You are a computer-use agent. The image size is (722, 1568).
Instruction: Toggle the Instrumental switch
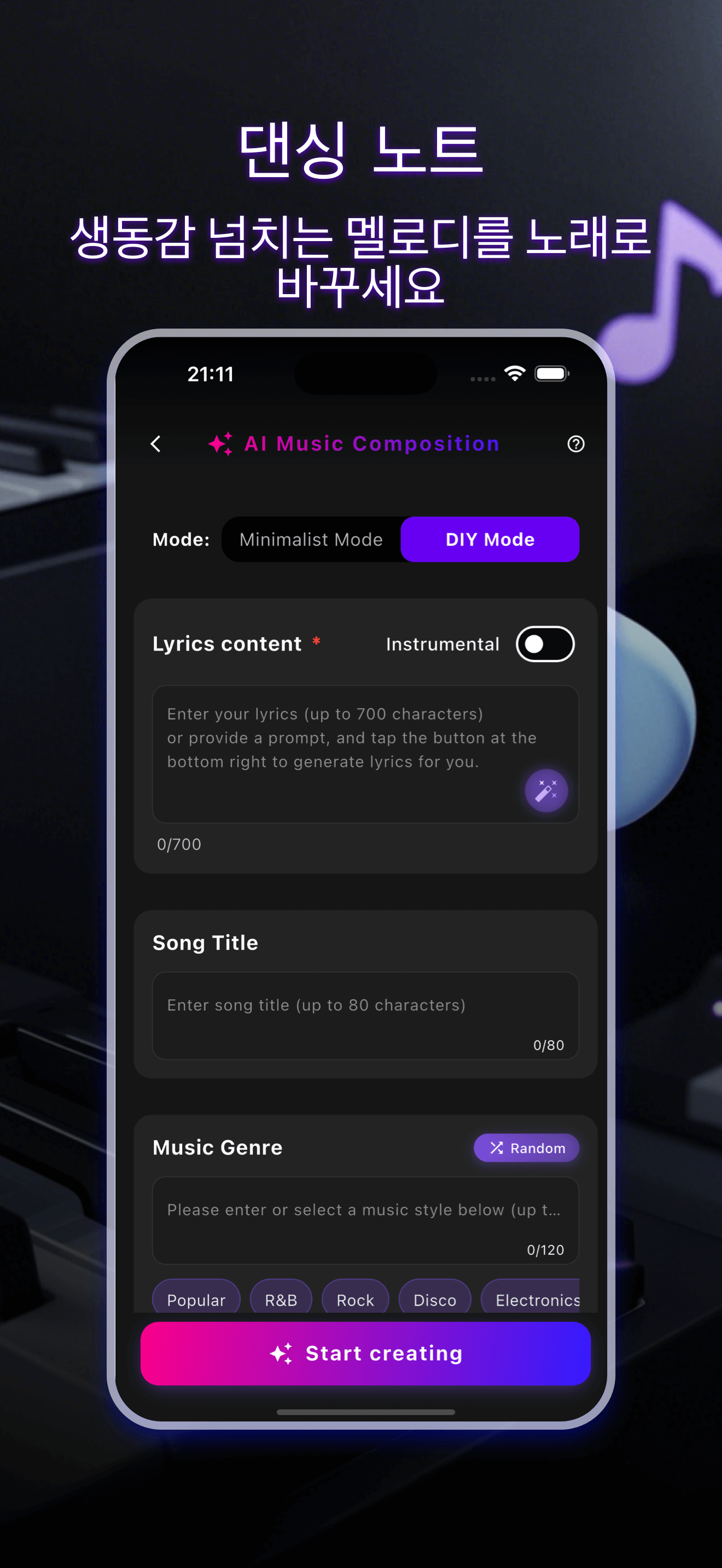(x=545, y=644)
